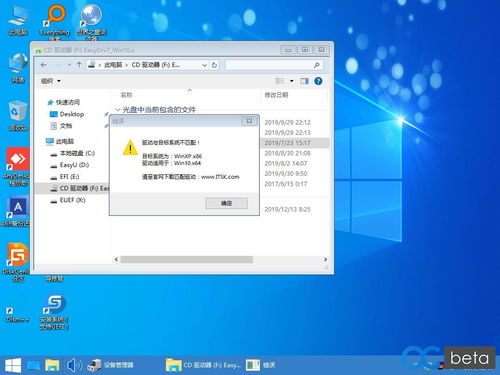Click 此电脑 in the address breadcrumb

click(113, 65)
